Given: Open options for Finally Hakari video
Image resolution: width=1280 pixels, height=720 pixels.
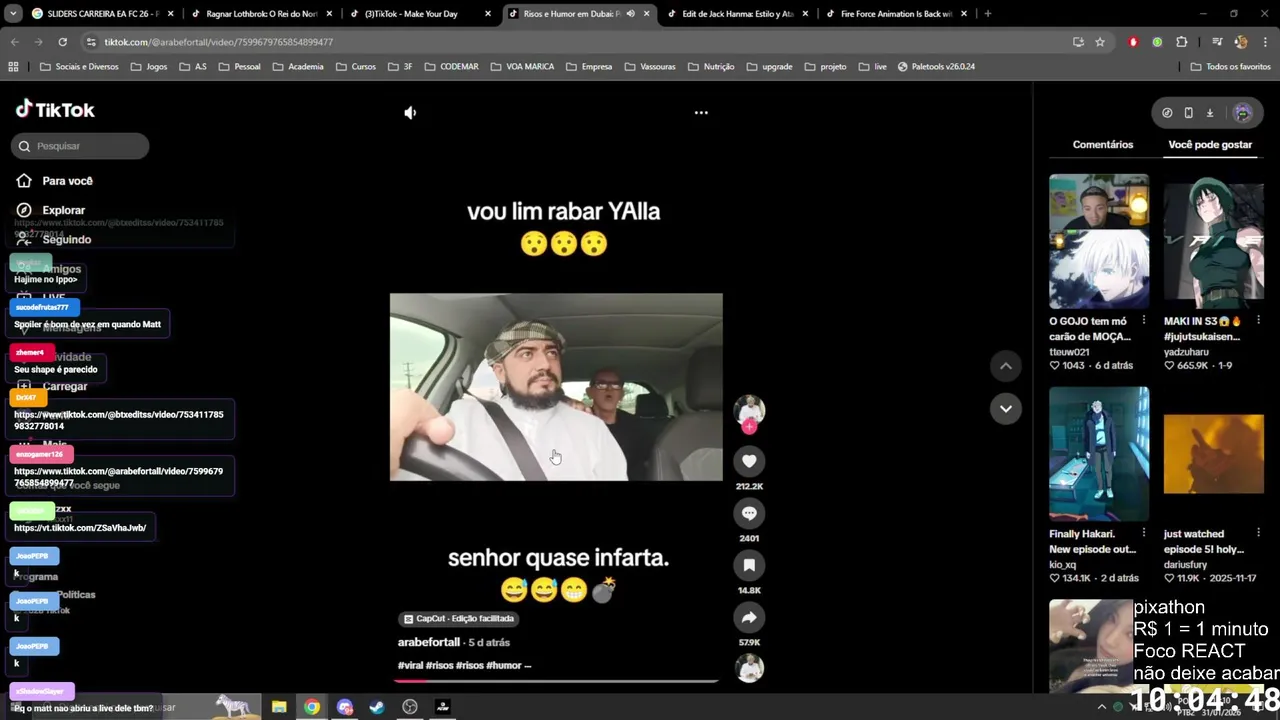Looking at the screenshot, I should (1144, 534).
